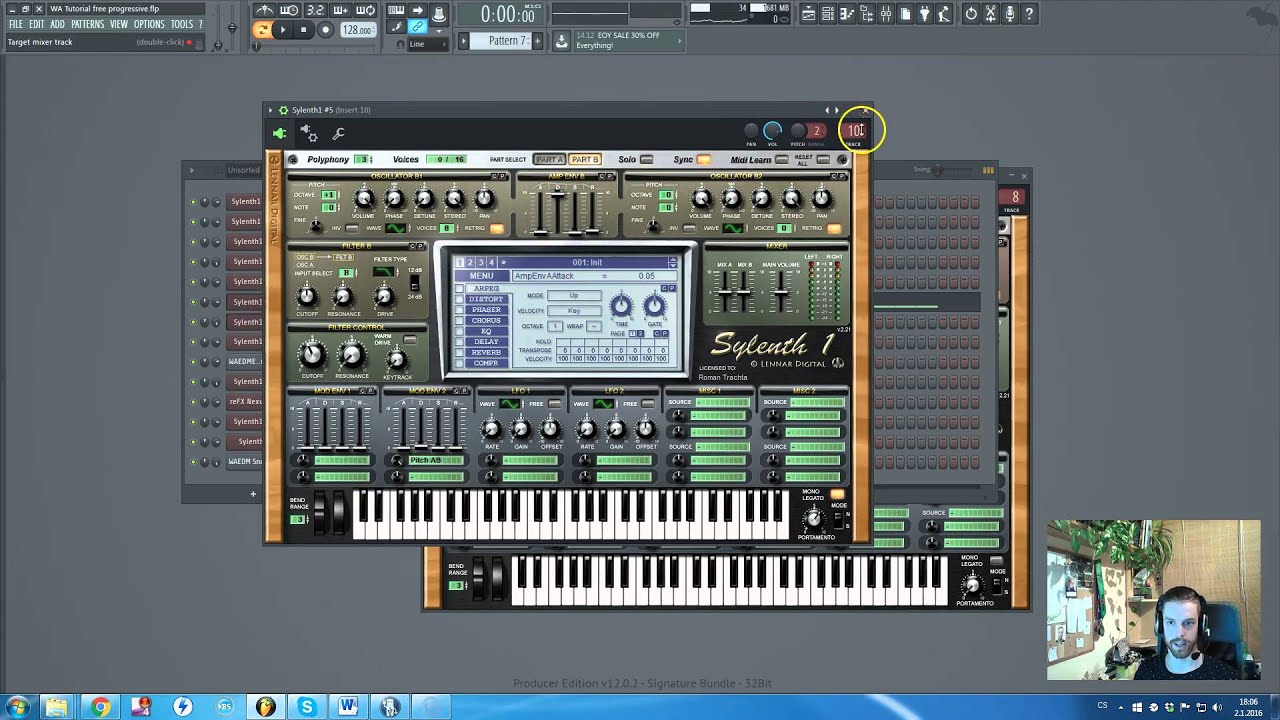This screenshot has height=720, width=1280.
Task: Toggle the Solo switch in Sylenth1
Action: (646, 160)
